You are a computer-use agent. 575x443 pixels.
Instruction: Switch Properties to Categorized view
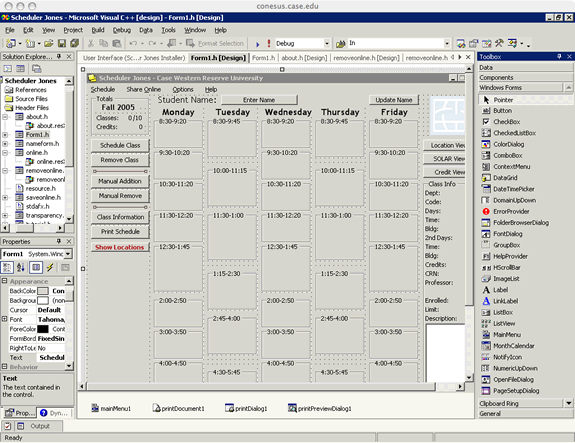tap(7, 267)
